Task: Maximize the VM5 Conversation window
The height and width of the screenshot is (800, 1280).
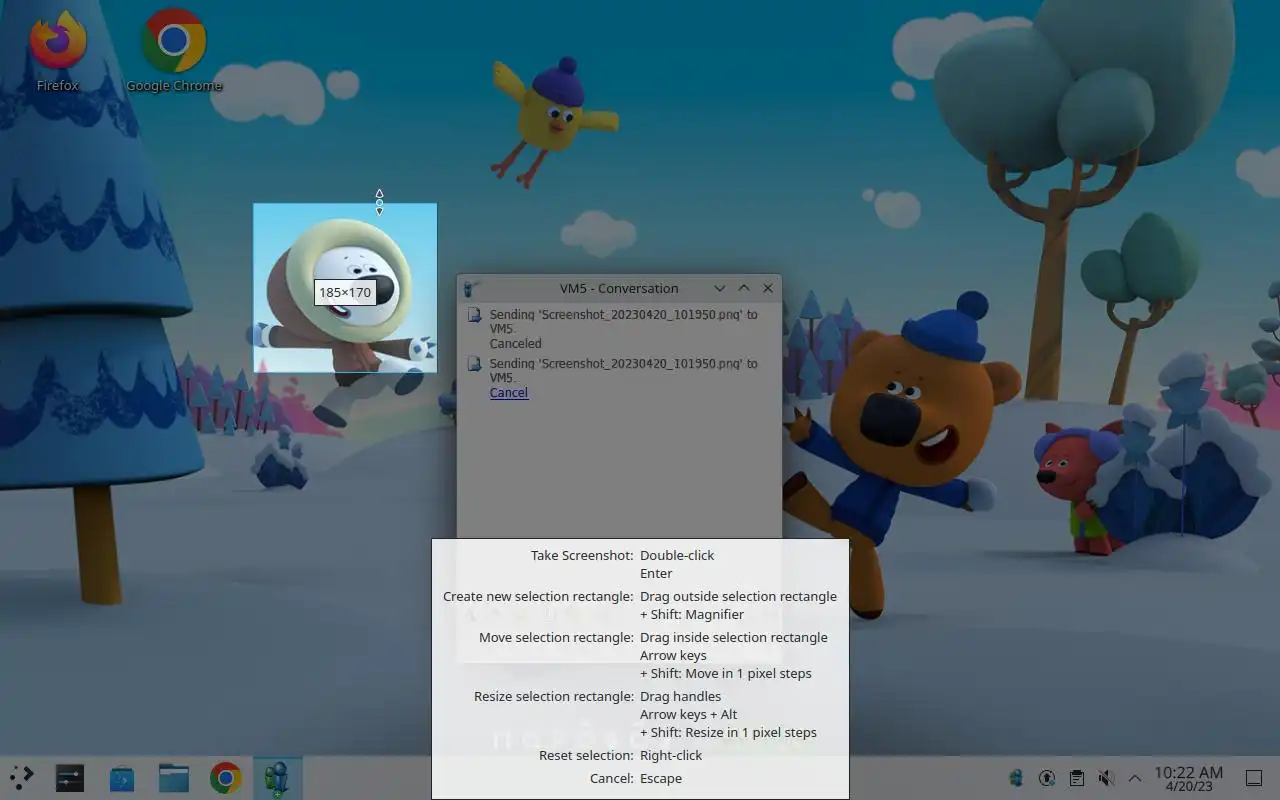Action: 744,288
